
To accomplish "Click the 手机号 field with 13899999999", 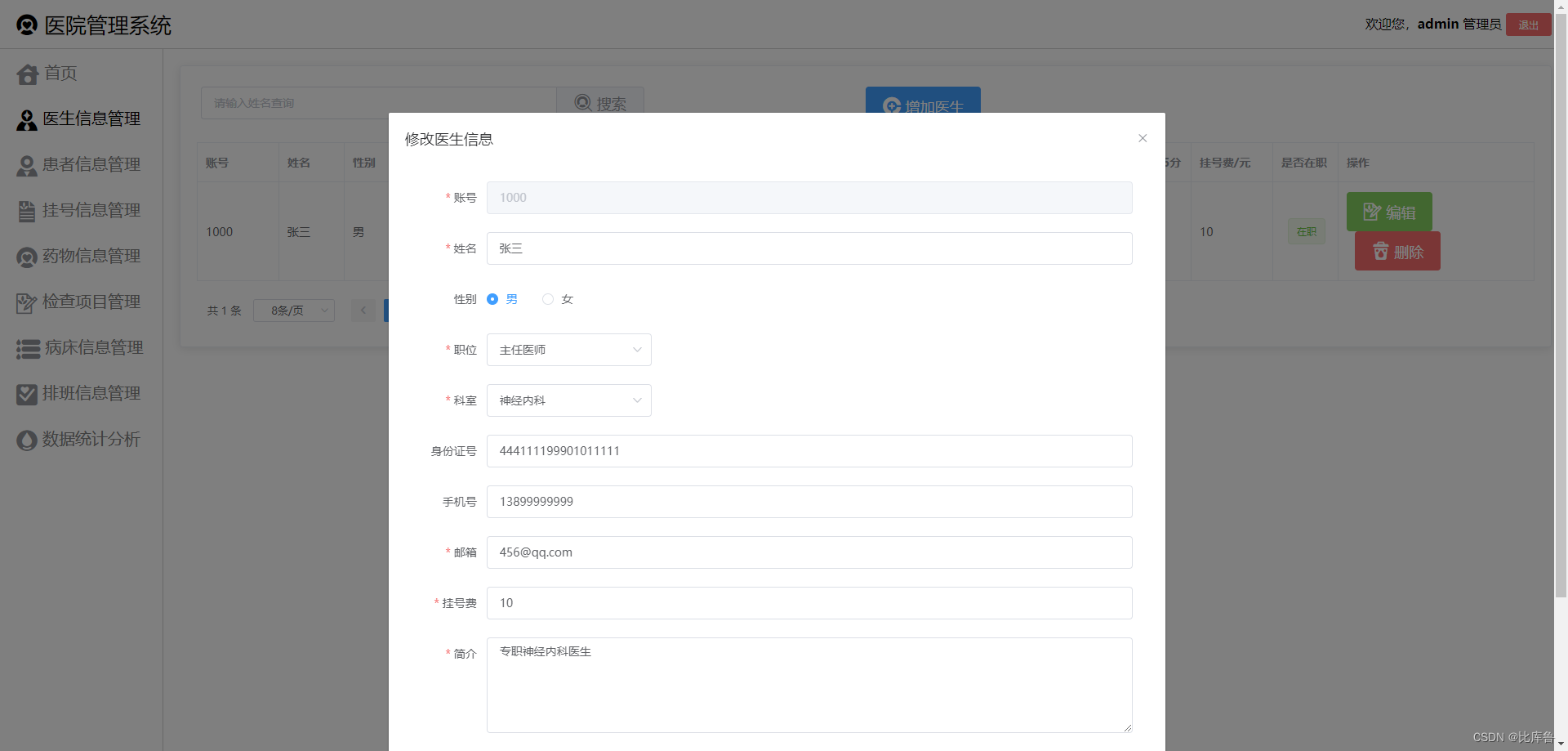I will click(809, 502).
